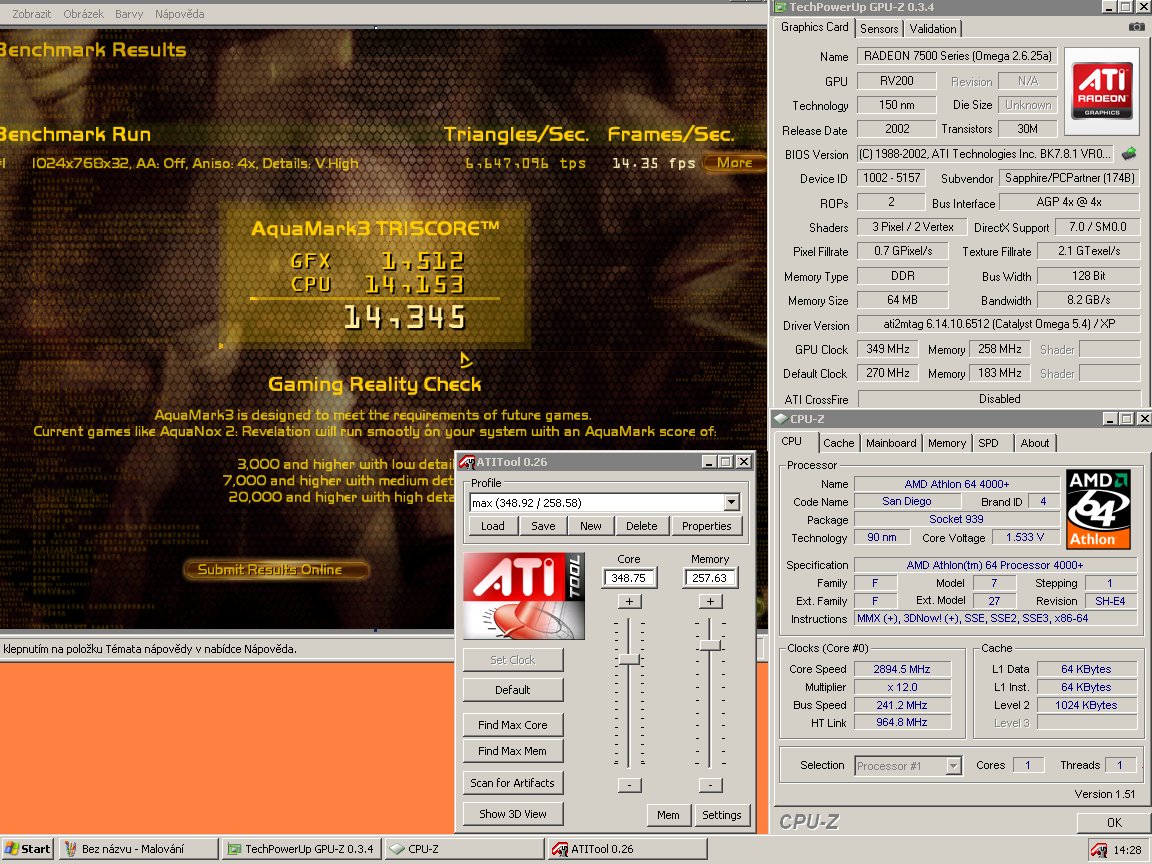Click the Properties button in ATITool
The image size is (1152, 864).
pos(706,526)
